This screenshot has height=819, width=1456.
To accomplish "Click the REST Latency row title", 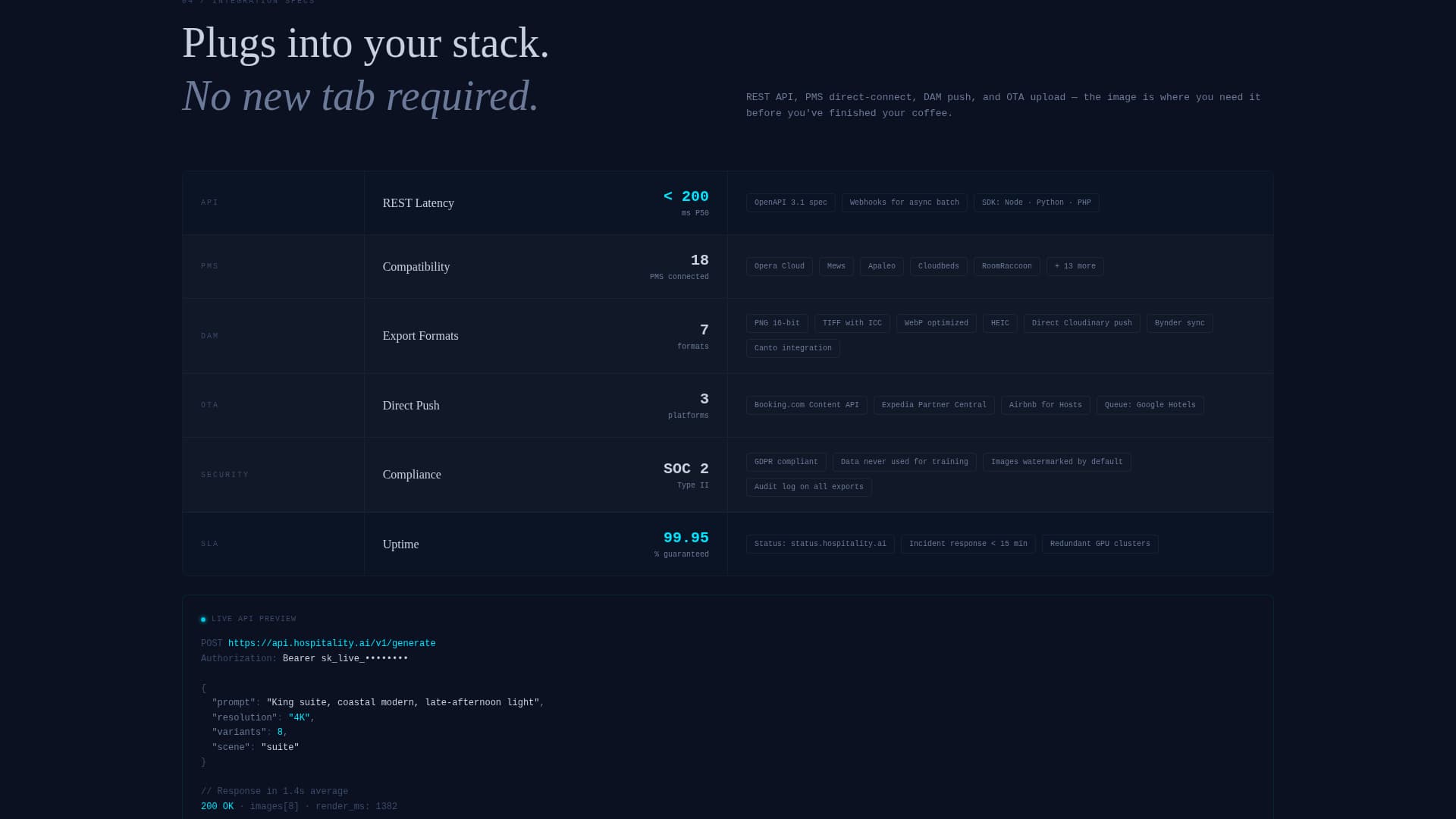I will coord(418,203).
